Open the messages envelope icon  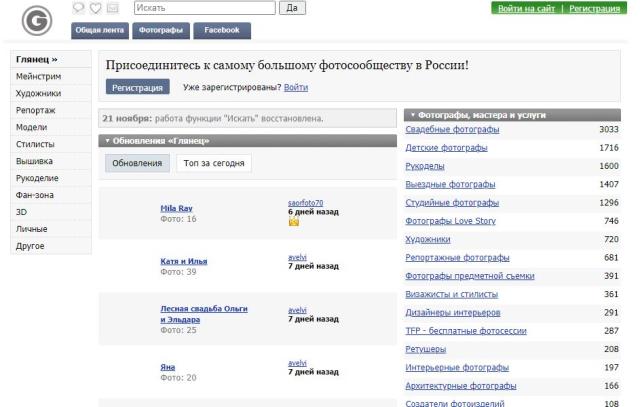pyautogui.click(x=112, y=8)
